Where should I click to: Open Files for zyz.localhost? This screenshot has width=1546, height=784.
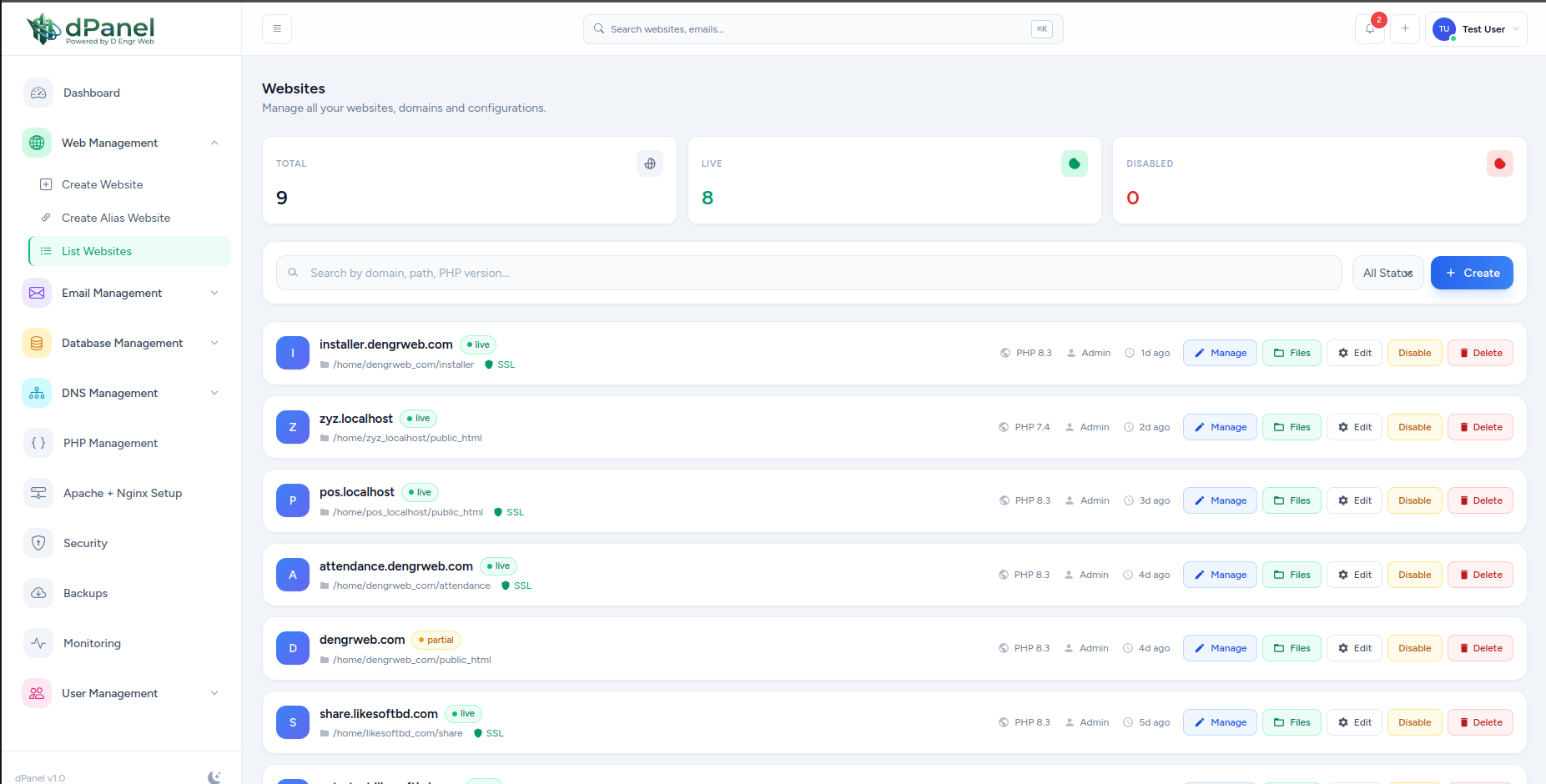coord(1292,427)
